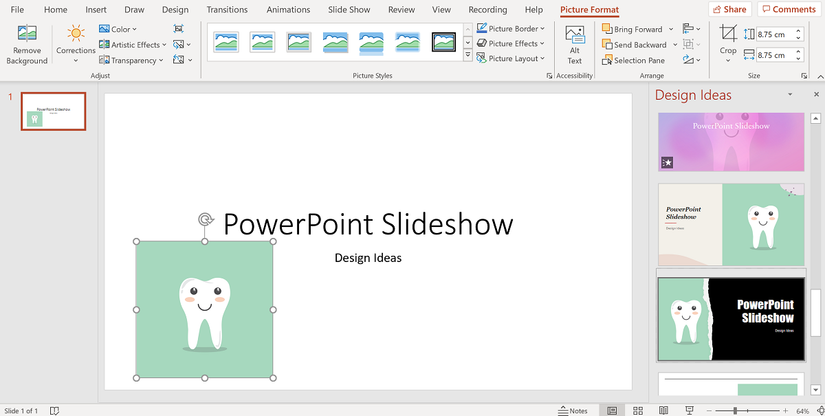Open the Selection Pane

click(x=633, y=60)
